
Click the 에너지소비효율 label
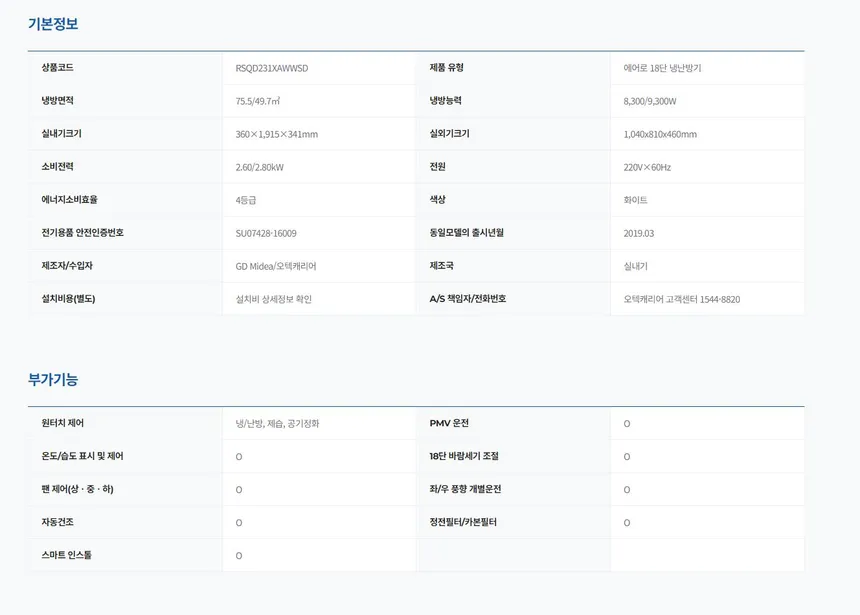[x=70, y=199]
